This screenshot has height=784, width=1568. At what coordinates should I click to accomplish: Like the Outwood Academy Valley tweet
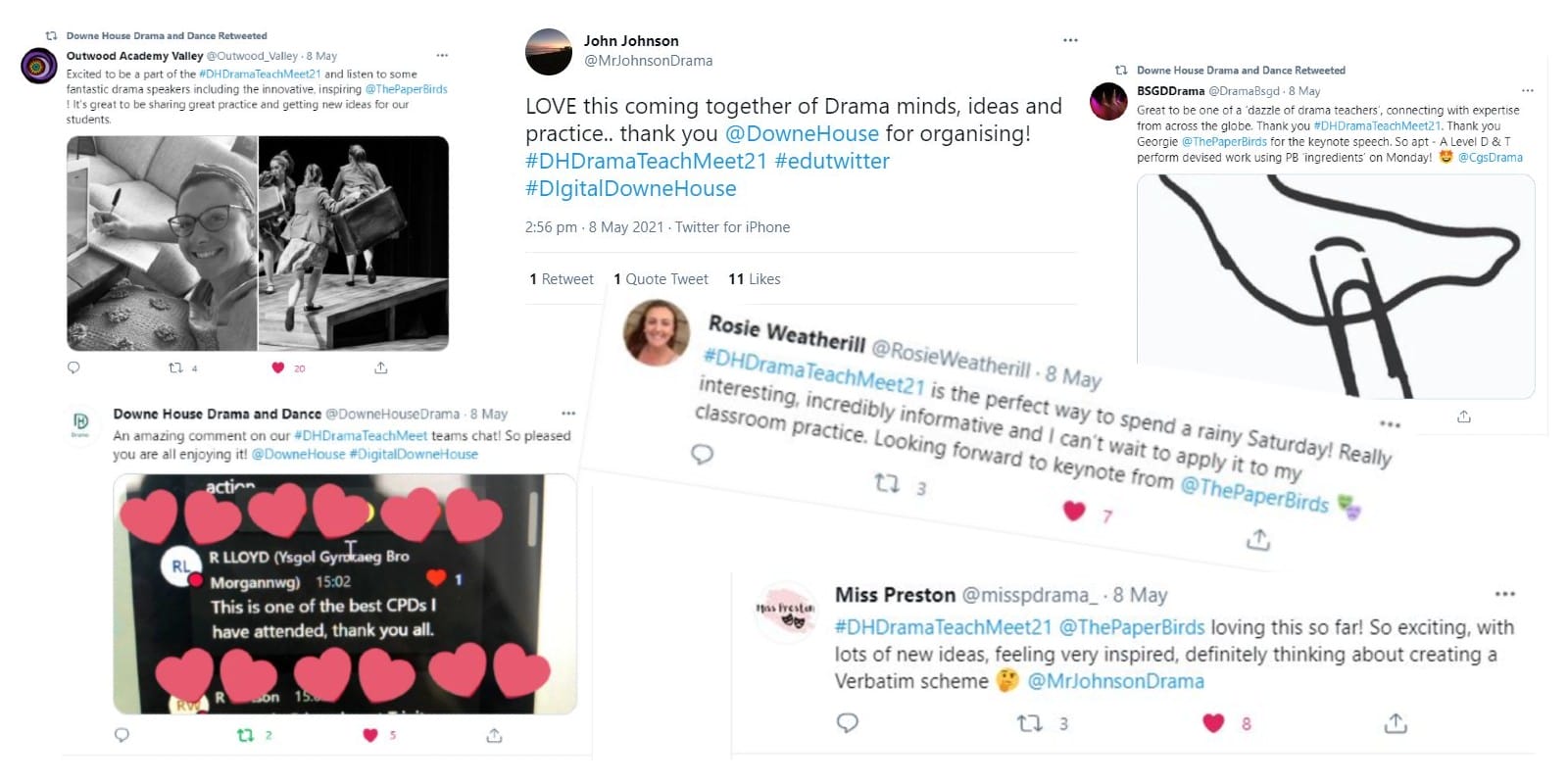pyautogui.click(x=278, y=367)
